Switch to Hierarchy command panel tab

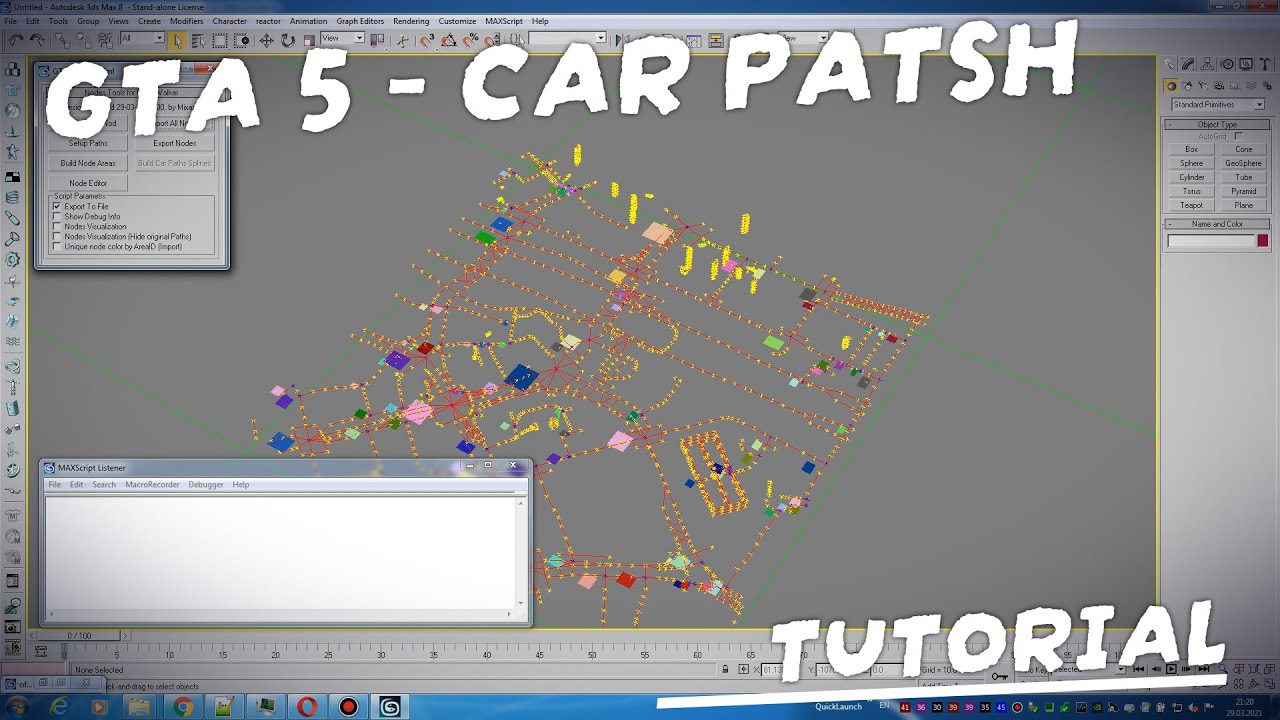(1207, 64)
